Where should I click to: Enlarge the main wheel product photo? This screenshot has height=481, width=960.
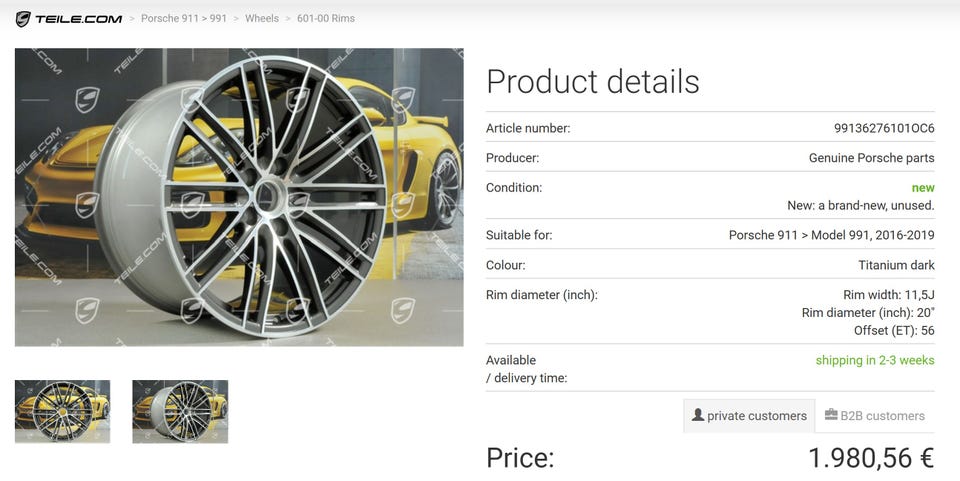[x=239, y=197]
